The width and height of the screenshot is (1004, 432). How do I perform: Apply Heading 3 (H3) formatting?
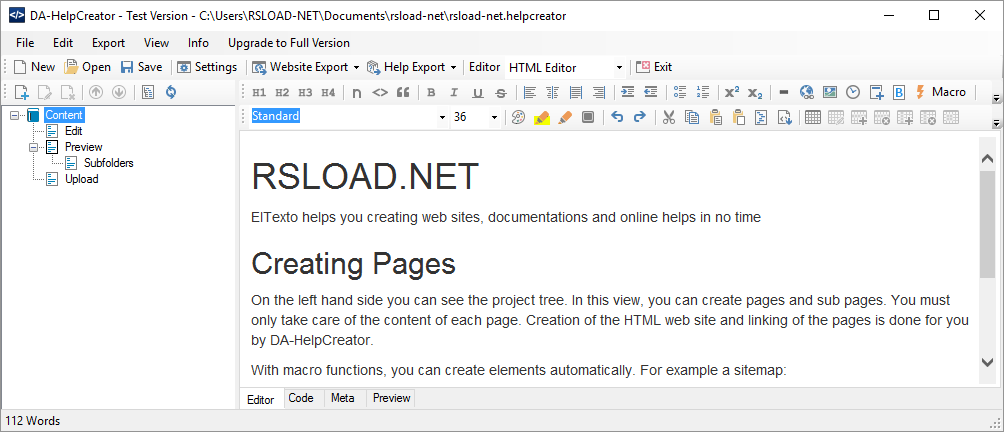coord(305,93)
